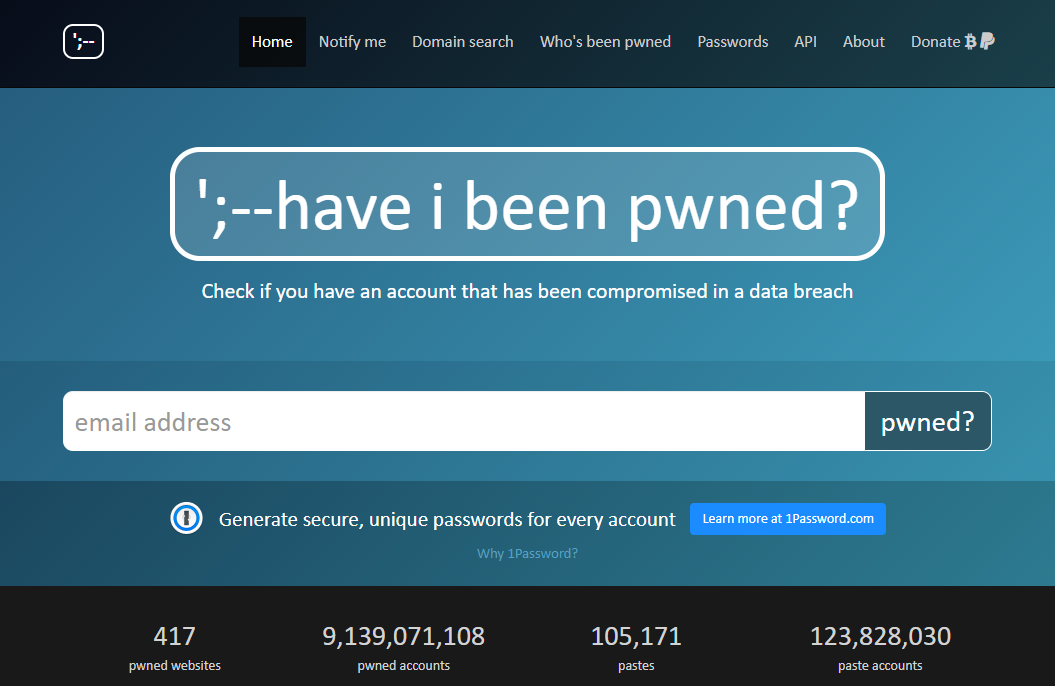The image size is (1055, 686).
Task: Open Who's been pwned page
Action: click(x=605, y=42)
